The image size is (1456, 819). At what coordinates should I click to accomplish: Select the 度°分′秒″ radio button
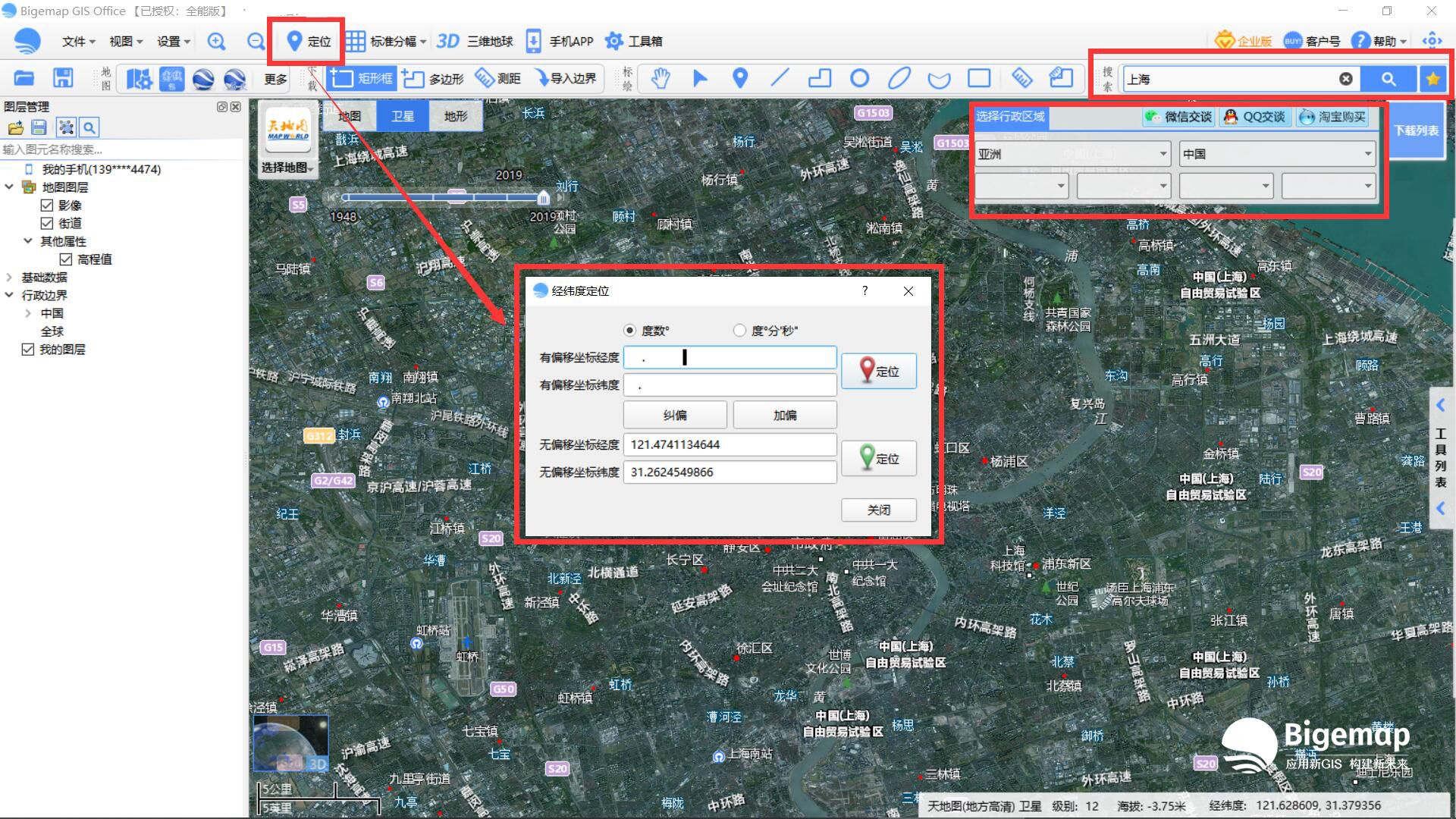tap(739, 331)
